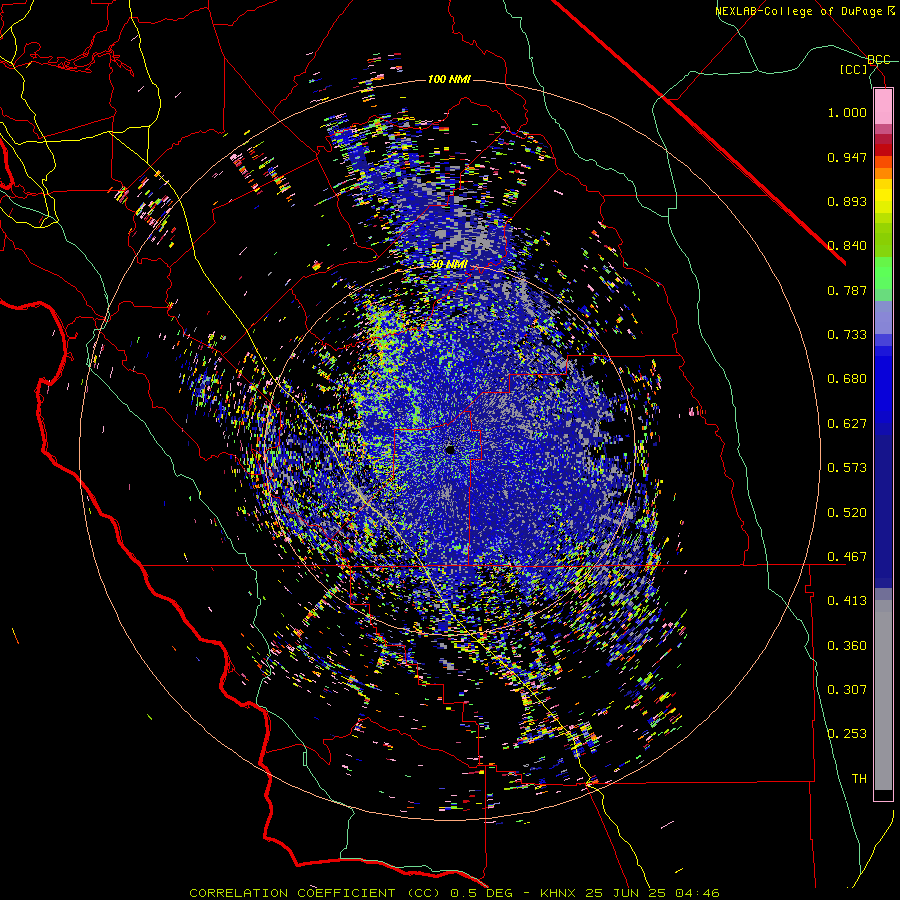Select the 0.467 legend value
Image resolution: width=900 pixels, height=900 pixels.
(x=847, y=557)
